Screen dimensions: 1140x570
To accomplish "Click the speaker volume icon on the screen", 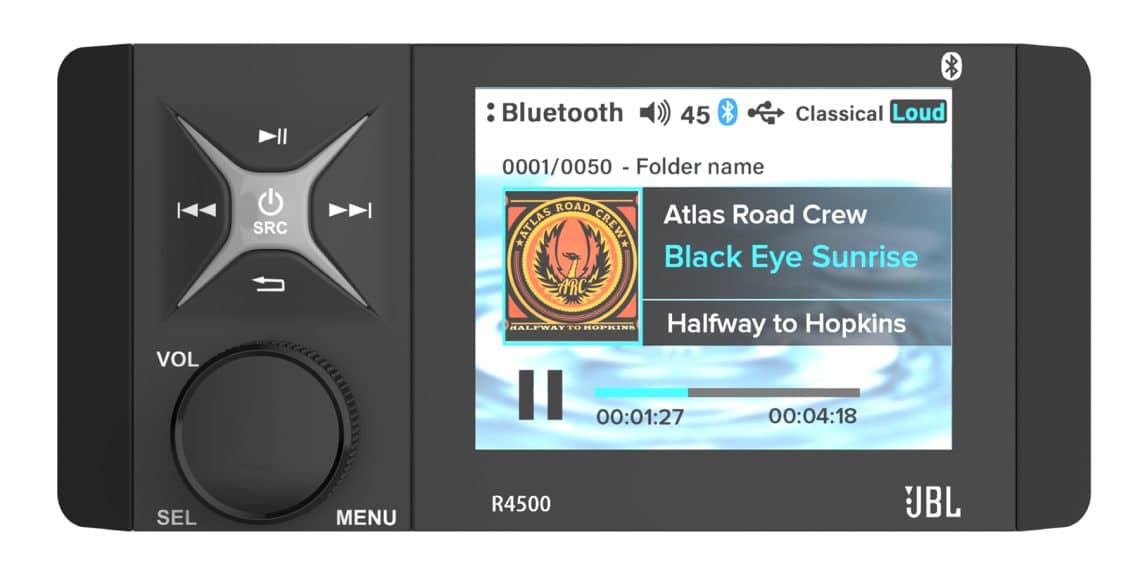I will click(x=654, y=113).
